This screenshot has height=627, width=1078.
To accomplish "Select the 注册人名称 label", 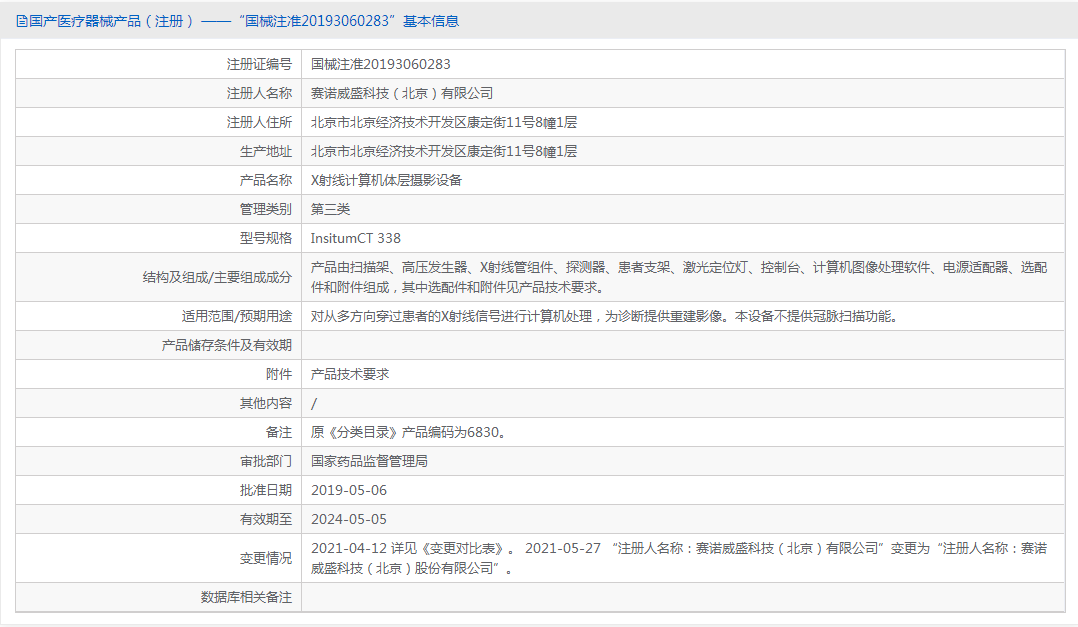I will coord(259,93).
